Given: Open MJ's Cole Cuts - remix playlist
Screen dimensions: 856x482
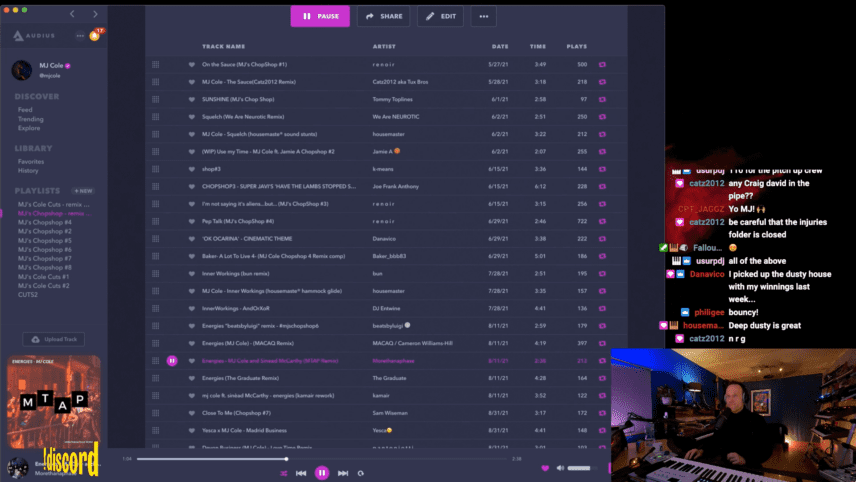Looking at the screenshot, I should [x=54, y=204].
